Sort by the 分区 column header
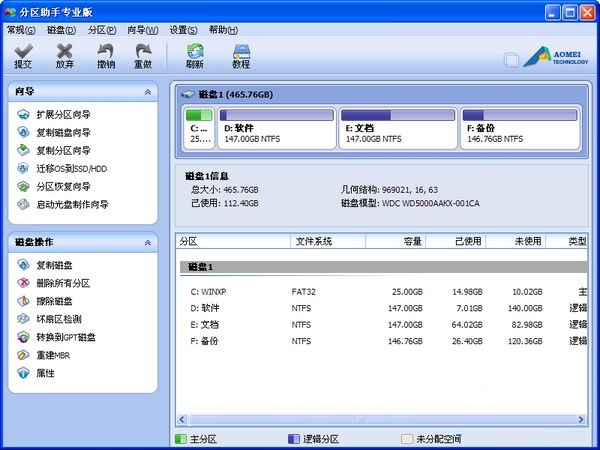The width and height of the screenshot is (600, 450). 233,241
